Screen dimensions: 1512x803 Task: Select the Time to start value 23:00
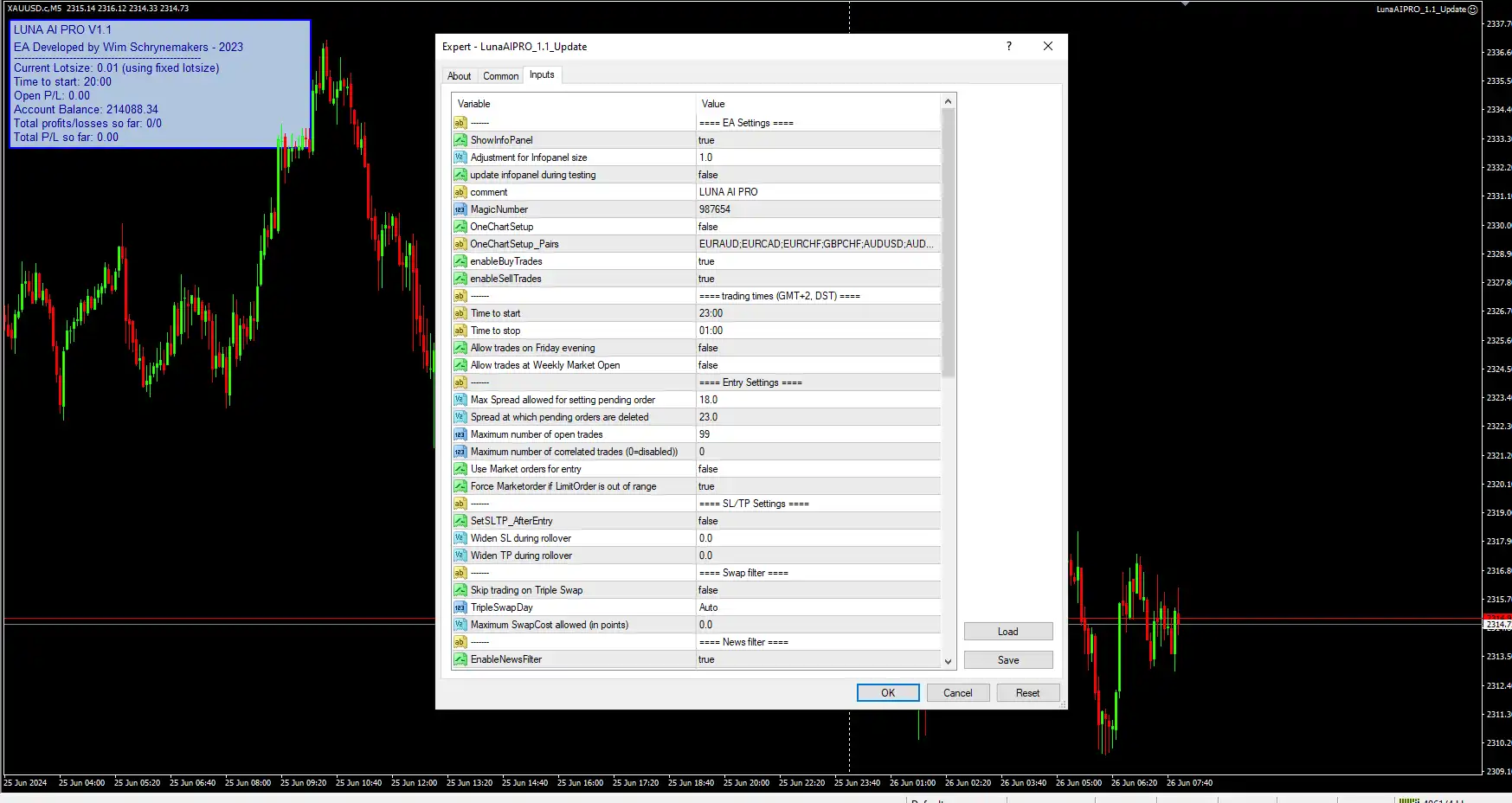tap(818, 313)
